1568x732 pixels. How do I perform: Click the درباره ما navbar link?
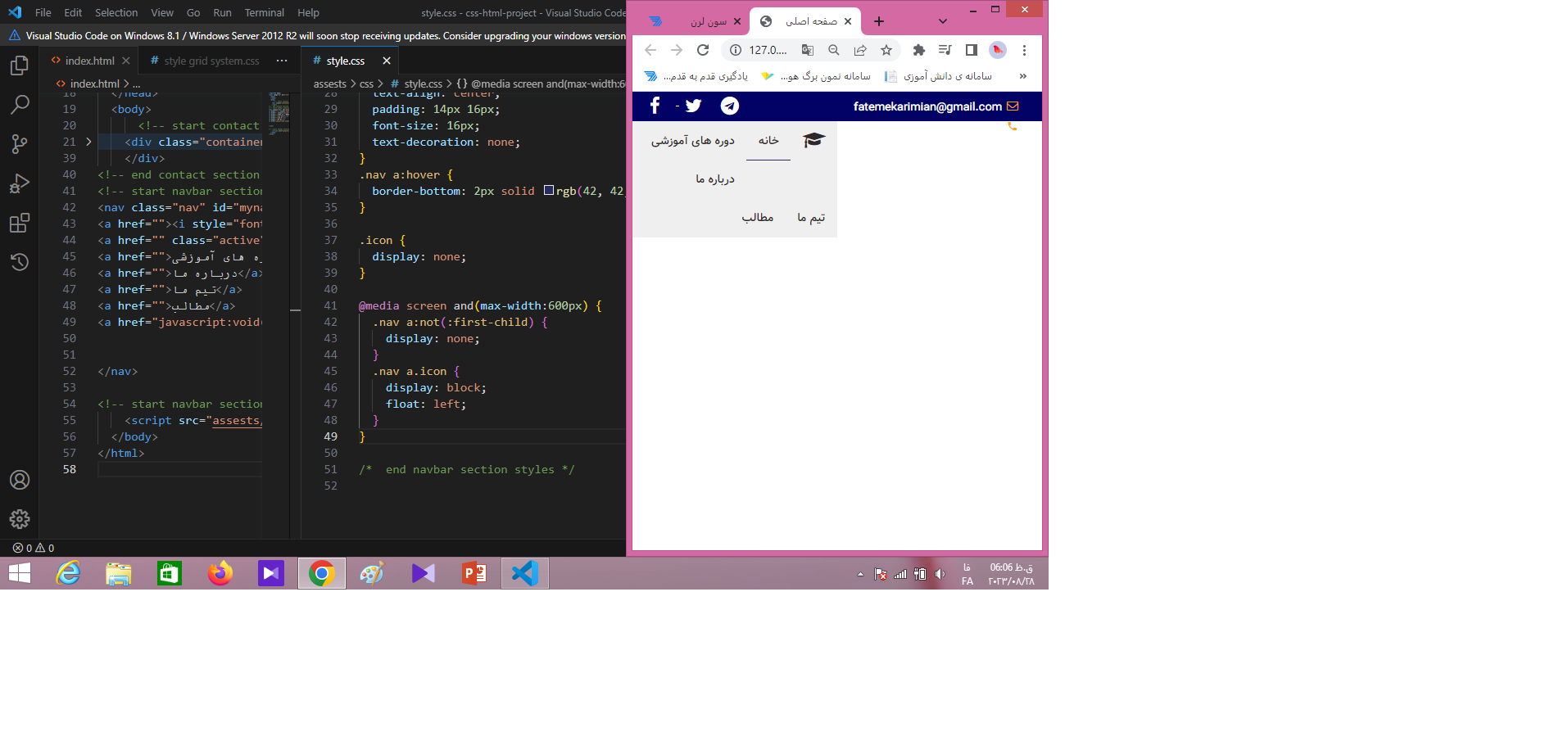pos(715,178)
